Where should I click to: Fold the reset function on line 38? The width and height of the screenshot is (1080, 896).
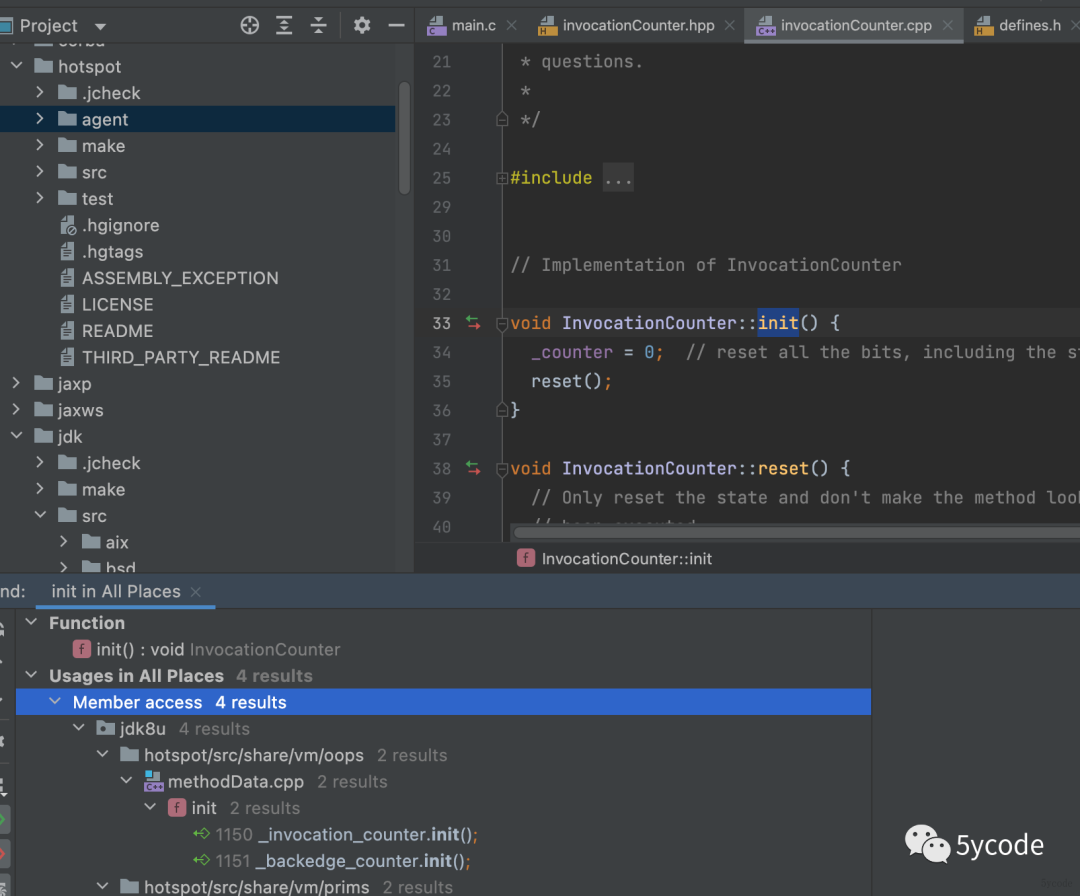pyautogui.click(x=502, y=469)
